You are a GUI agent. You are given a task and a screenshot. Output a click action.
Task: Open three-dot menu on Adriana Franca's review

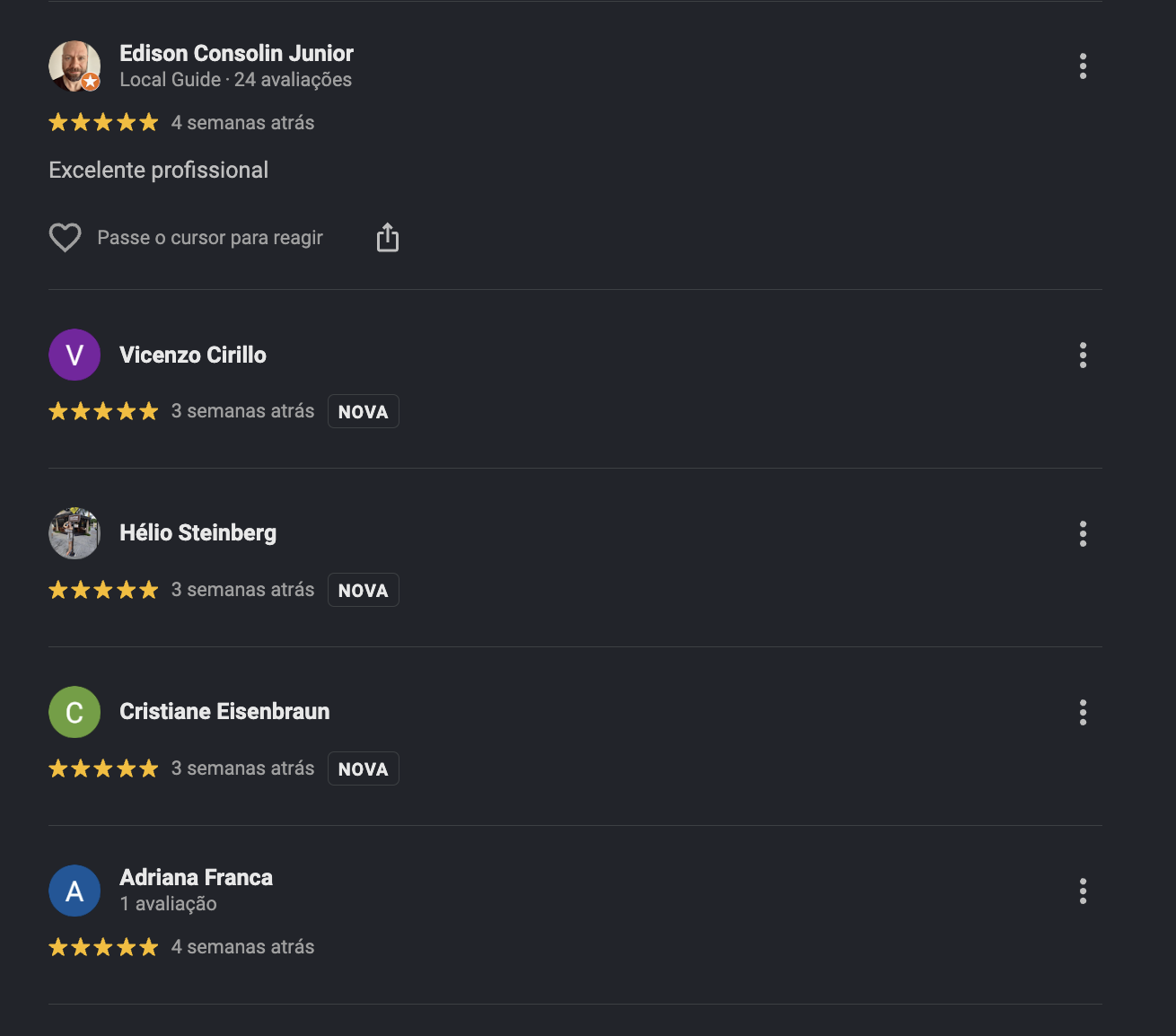pyautogui.click(x=1083, y=891)
